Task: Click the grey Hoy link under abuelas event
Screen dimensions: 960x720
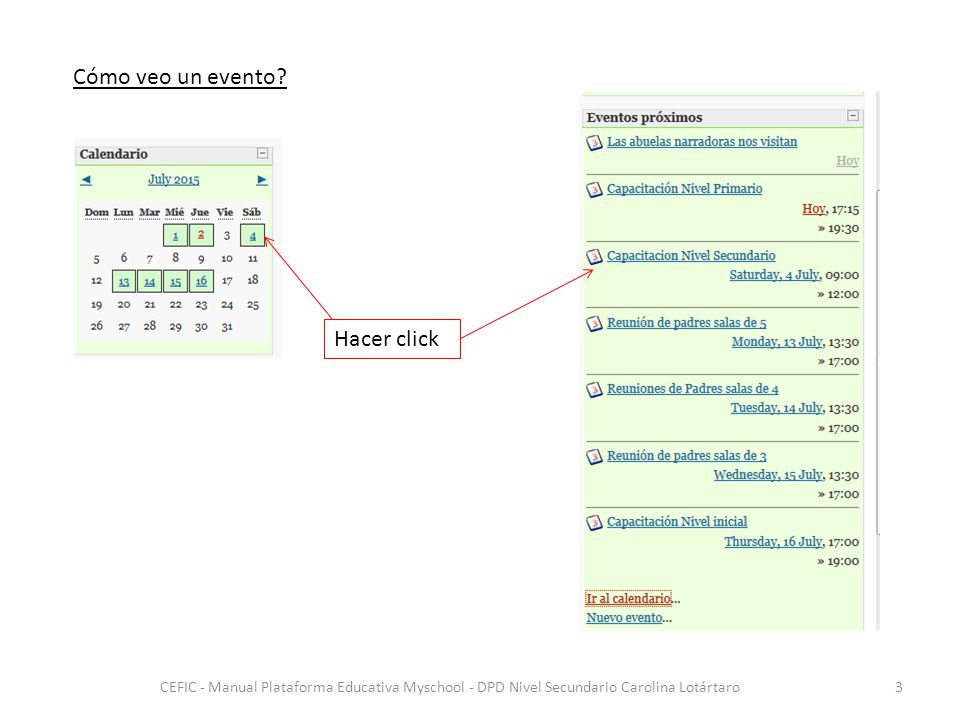Action: pos(847,160)
